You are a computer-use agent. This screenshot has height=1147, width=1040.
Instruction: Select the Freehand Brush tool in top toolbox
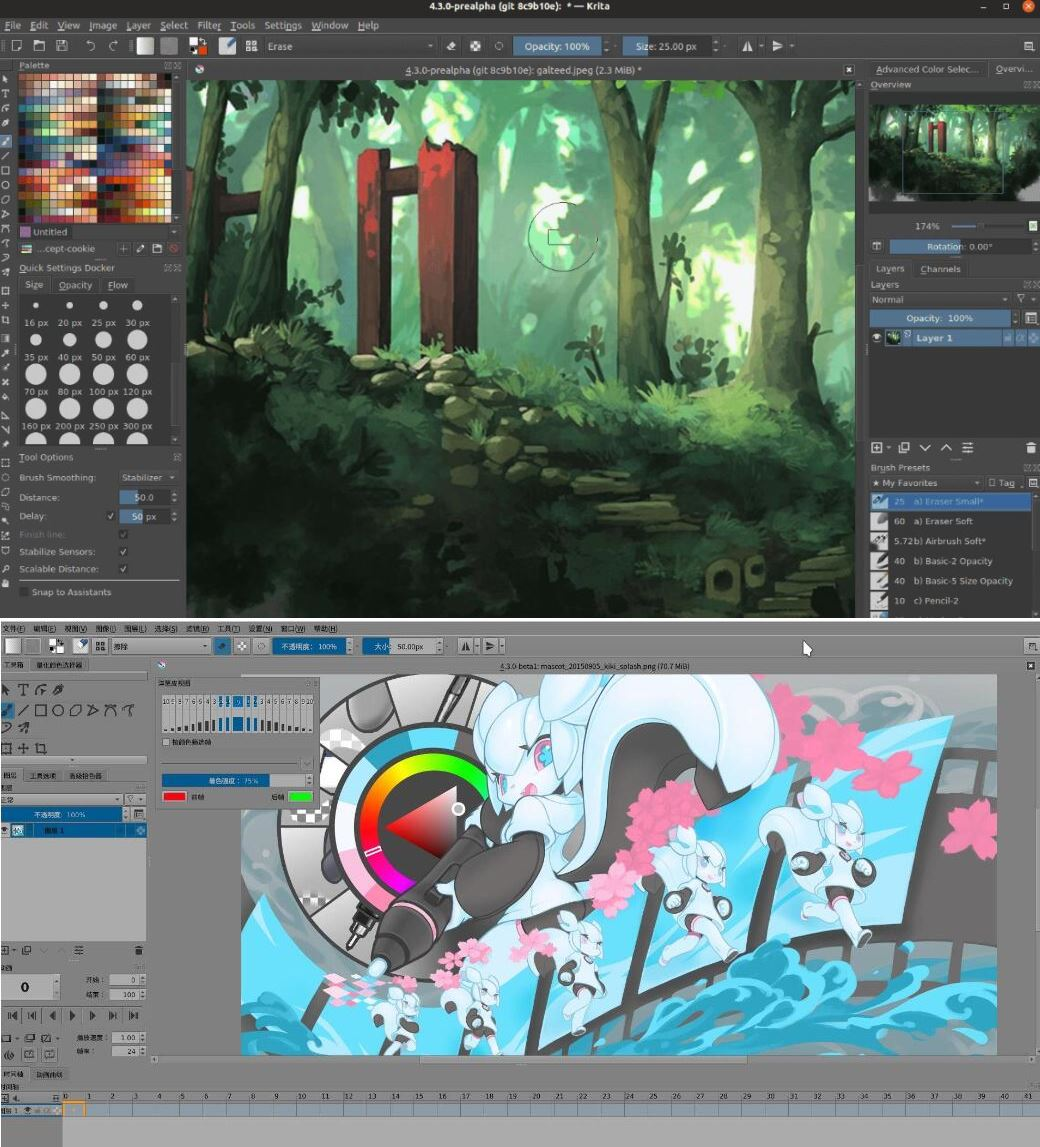click(6, 140)
